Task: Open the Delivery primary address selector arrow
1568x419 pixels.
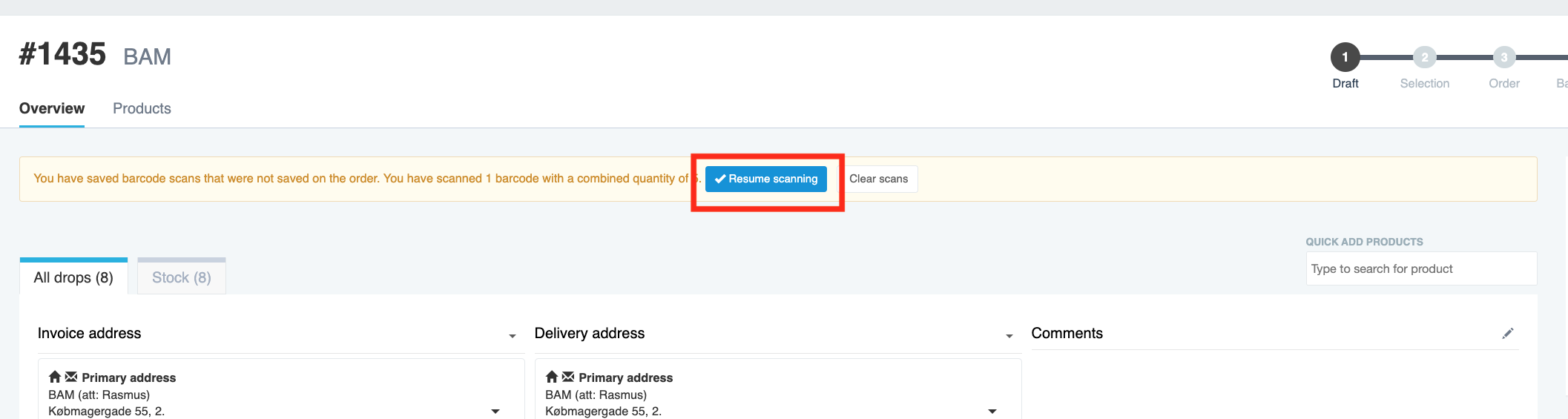Action: click(x=992, y=411)
